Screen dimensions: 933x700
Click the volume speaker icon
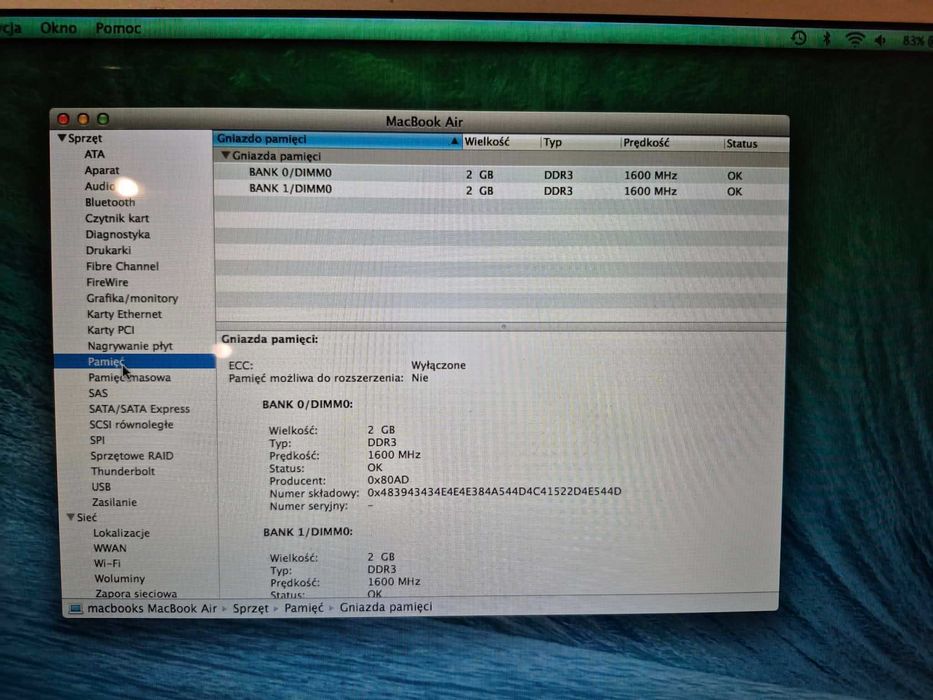(881, 40)
